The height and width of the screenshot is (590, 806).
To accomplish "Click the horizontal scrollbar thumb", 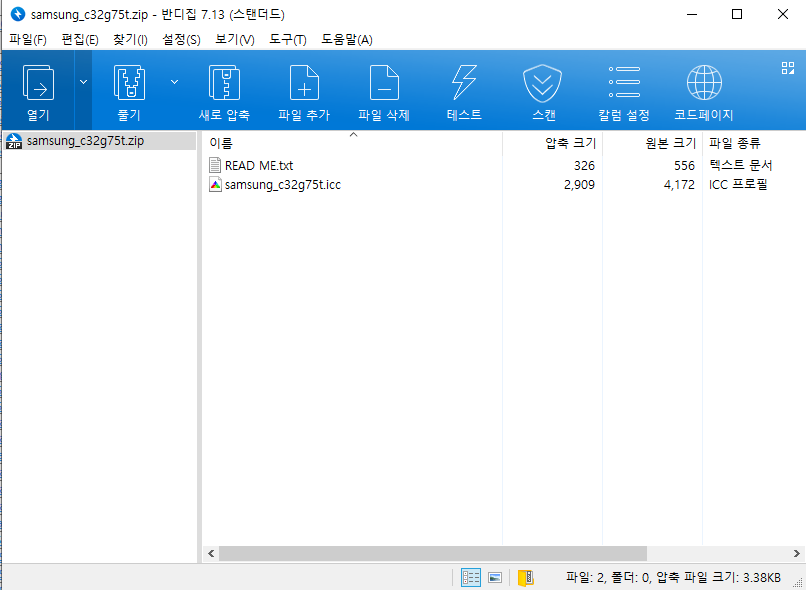I will tap(433, 554).
